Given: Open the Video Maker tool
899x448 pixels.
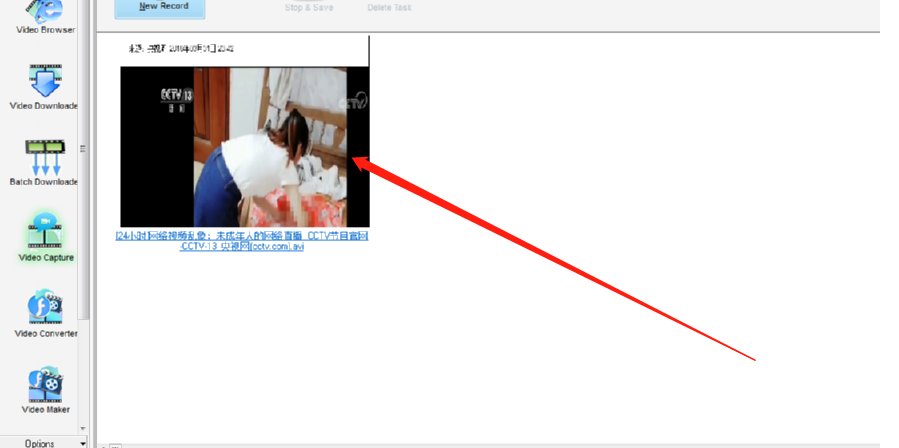Looking at the screenshot, I should 46,390.
